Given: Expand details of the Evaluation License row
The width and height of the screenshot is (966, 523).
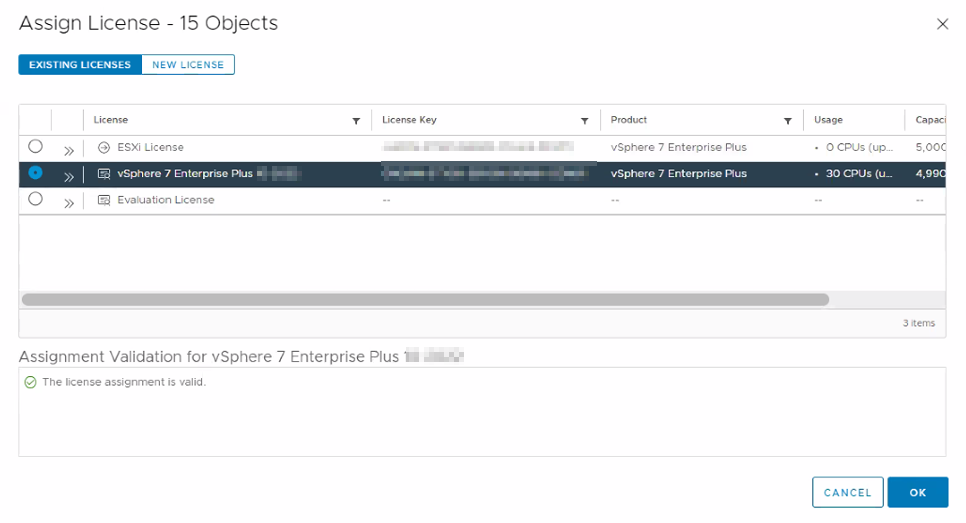Looking at the screenshot, I should point(68,203).
